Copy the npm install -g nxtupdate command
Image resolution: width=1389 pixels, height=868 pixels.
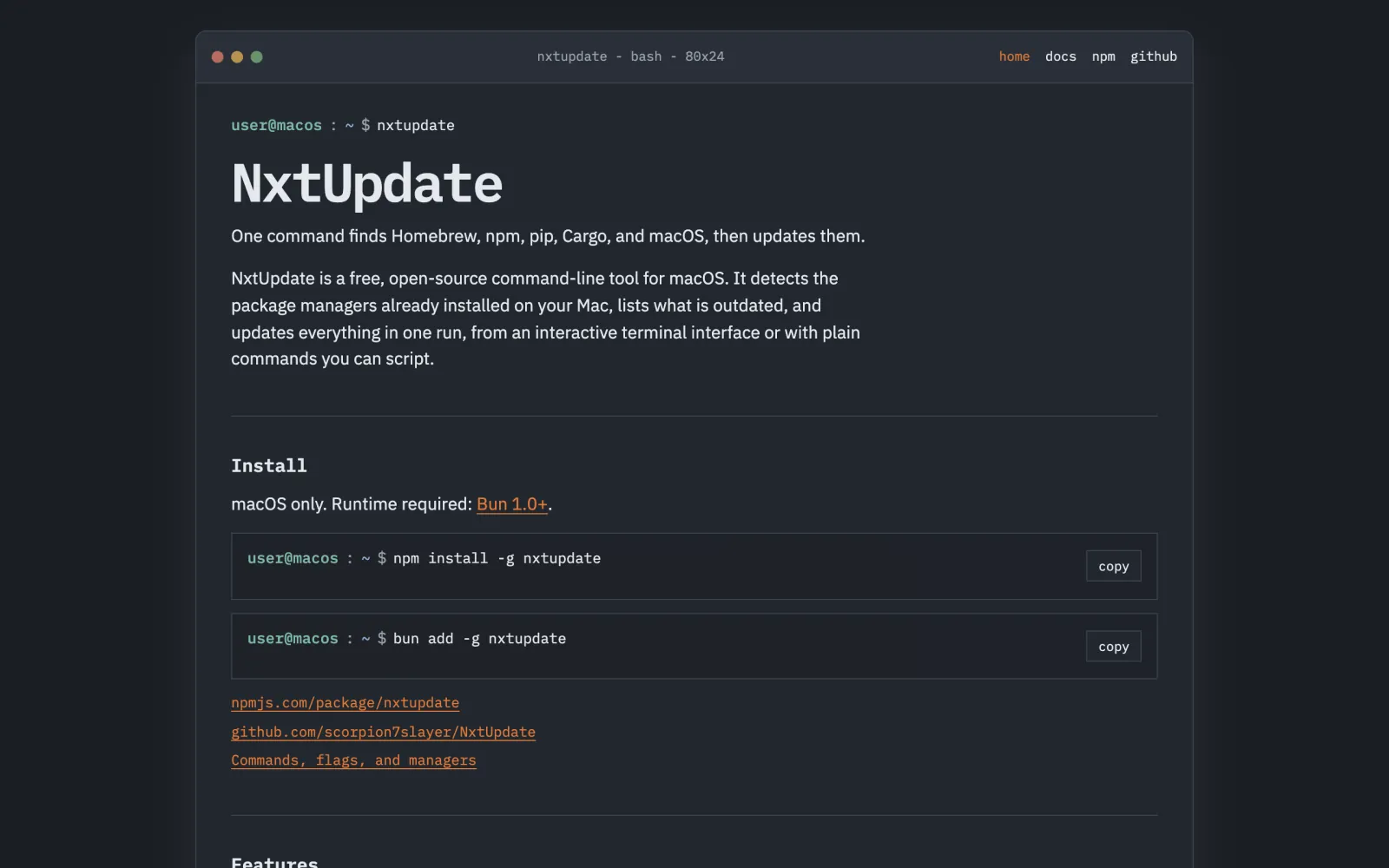[1113, 566]
